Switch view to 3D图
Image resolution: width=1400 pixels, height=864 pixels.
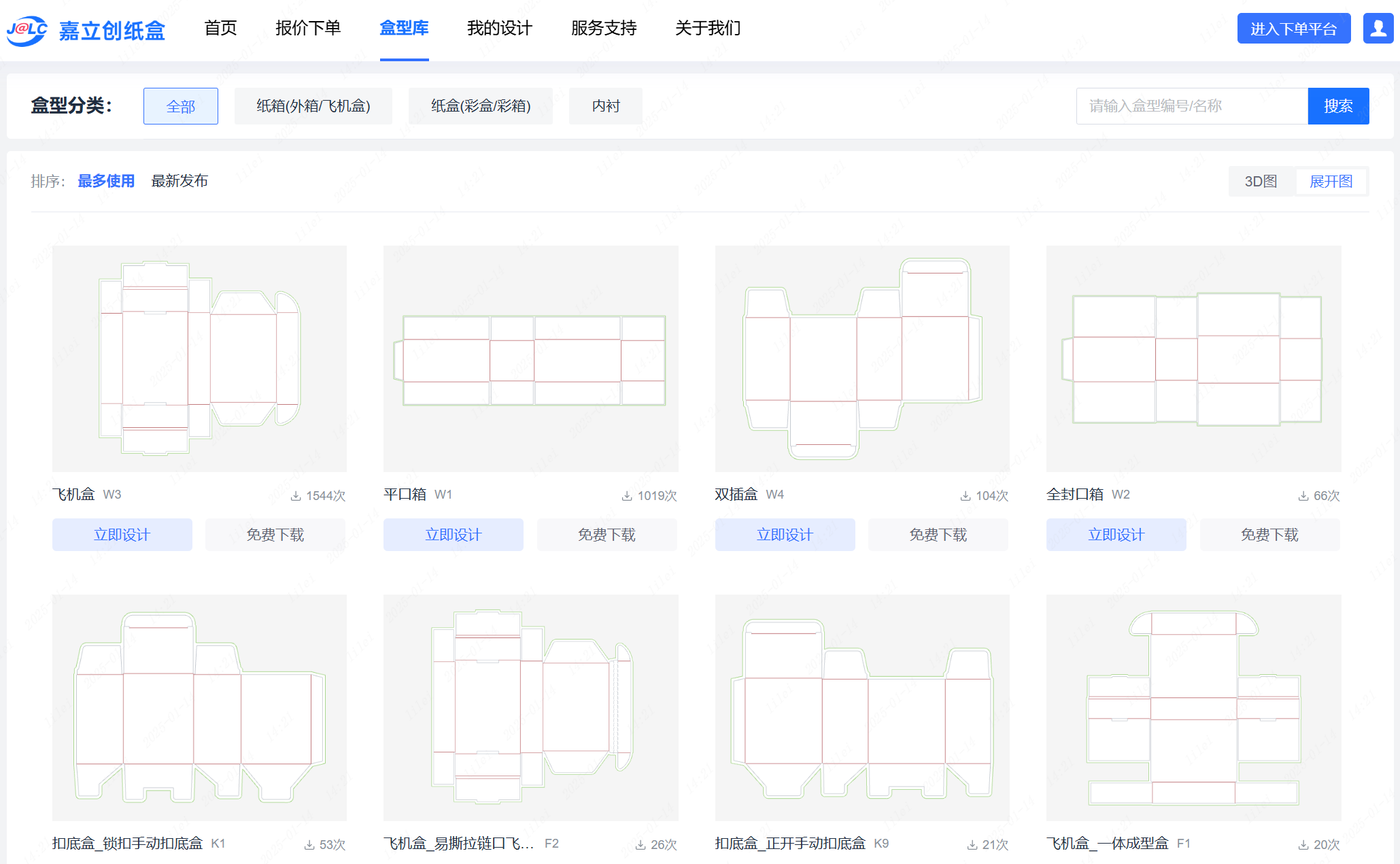pos(1261,182)
